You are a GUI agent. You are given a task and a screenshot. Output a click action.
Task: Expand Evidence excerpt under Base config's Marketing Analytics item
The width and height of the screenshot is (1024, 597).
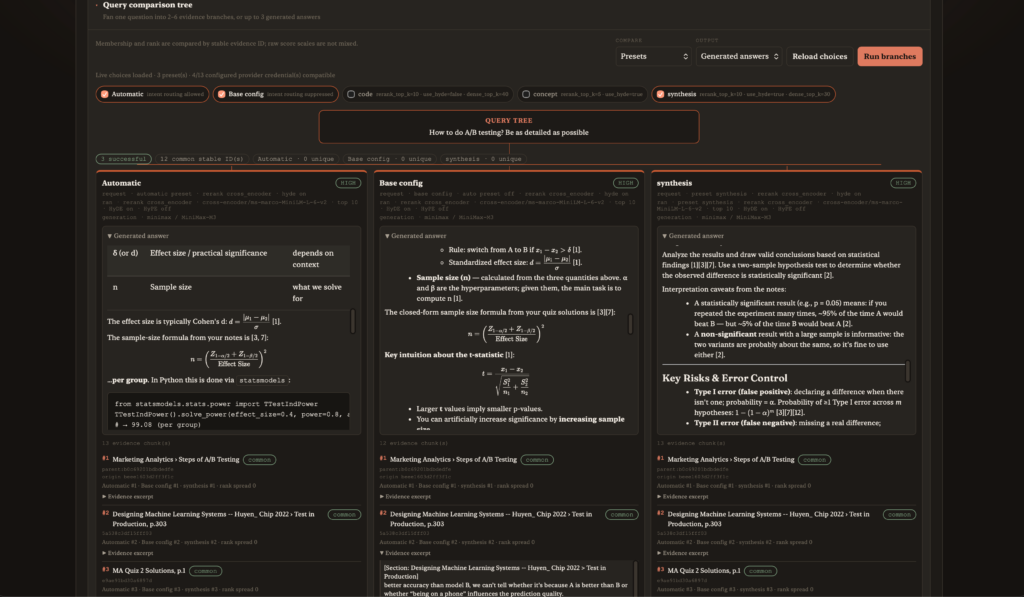coord(405,496)
